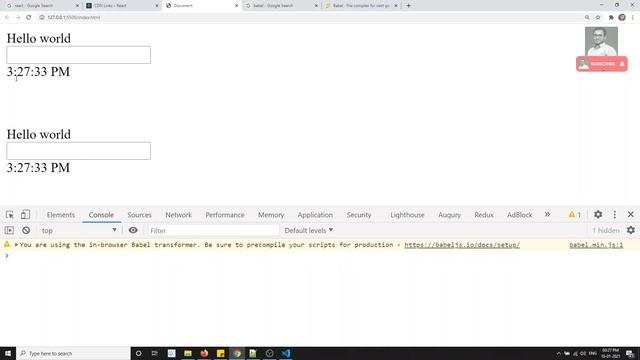The width and height of the screenshot is (640, 360).
Task: Switch to the Console tab
Action: [x=101, y=215]
